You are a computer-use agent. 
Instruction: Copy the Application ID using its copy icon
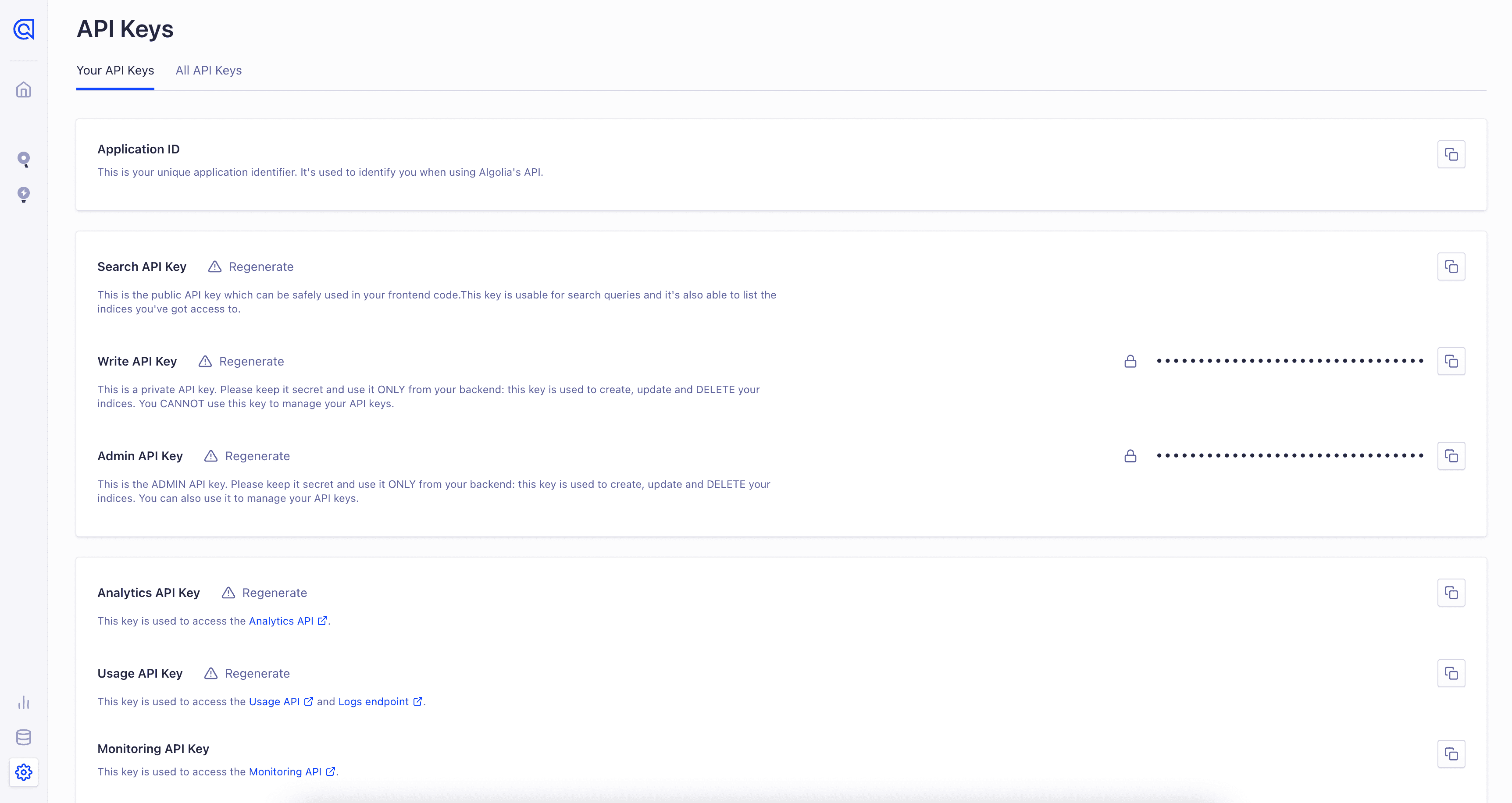coord(1451,154)
